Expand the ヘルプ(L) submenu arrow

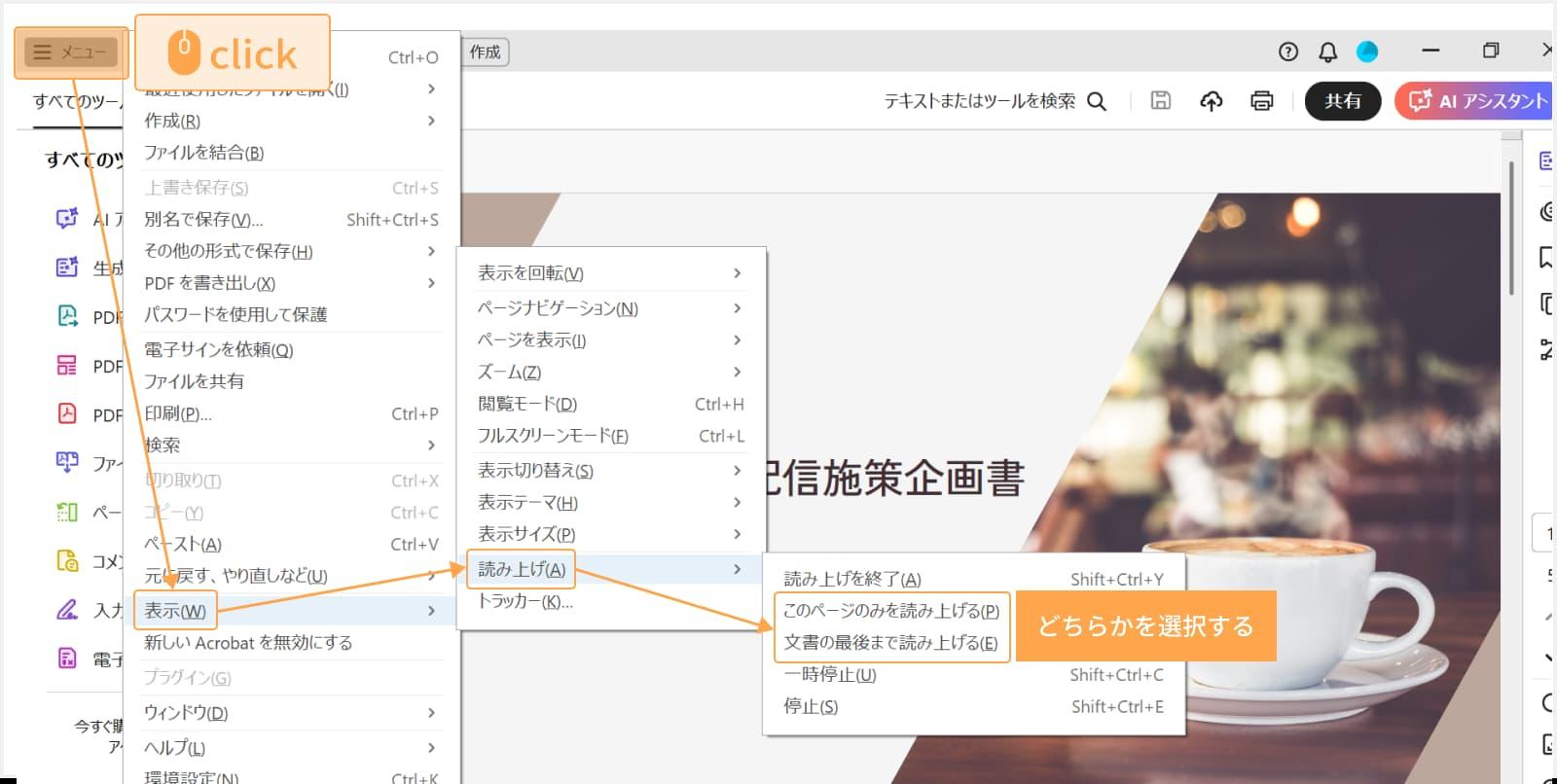point(431,748)
